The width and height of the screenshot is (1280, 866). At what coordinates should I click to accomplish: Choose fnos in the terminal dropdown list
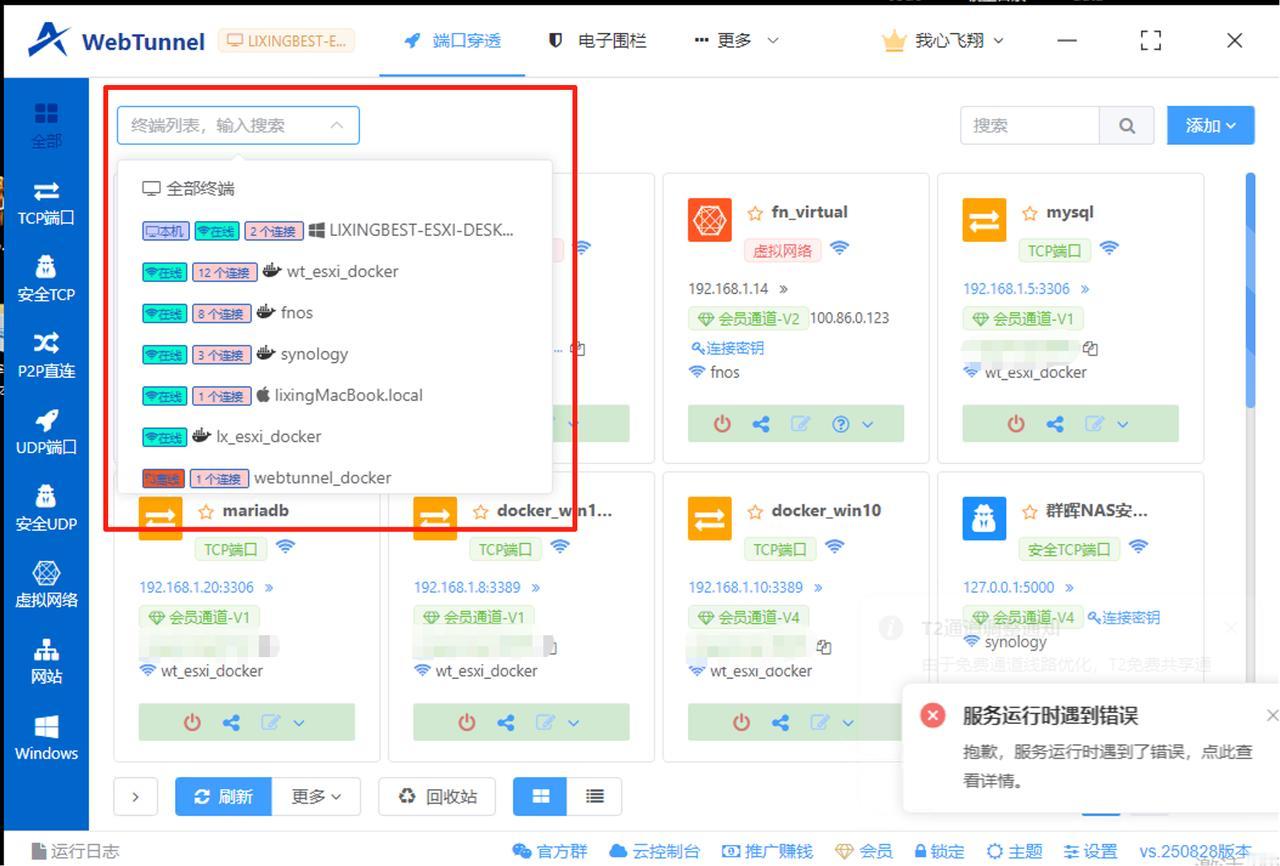[x=335, y=312]
